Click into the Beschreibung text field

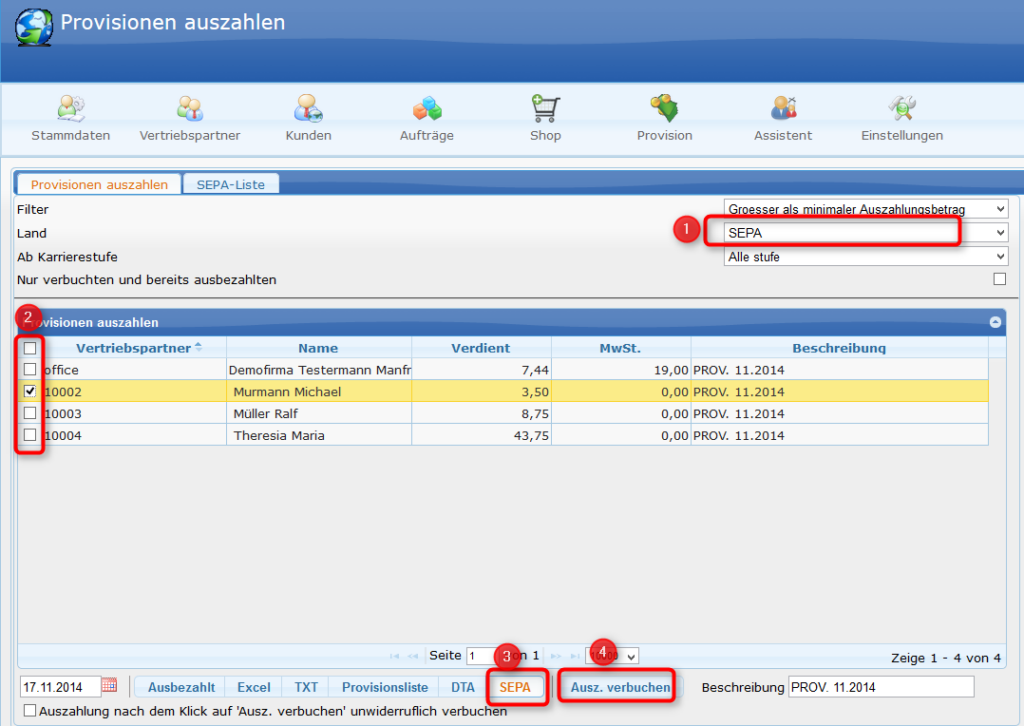point(880,687)
